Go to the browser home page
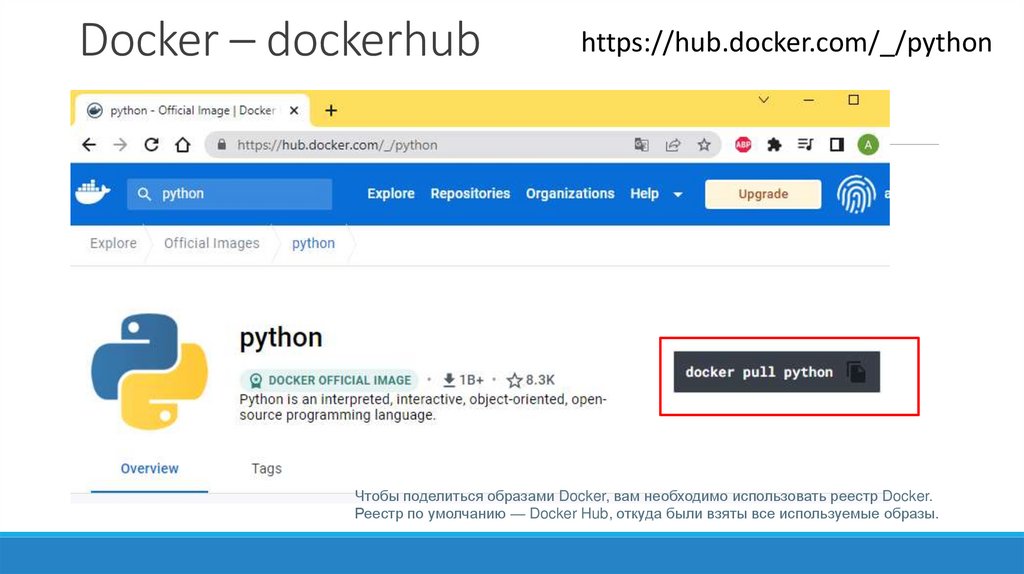Viewport: 1024px width, 574px height. (x=182, y=145)
